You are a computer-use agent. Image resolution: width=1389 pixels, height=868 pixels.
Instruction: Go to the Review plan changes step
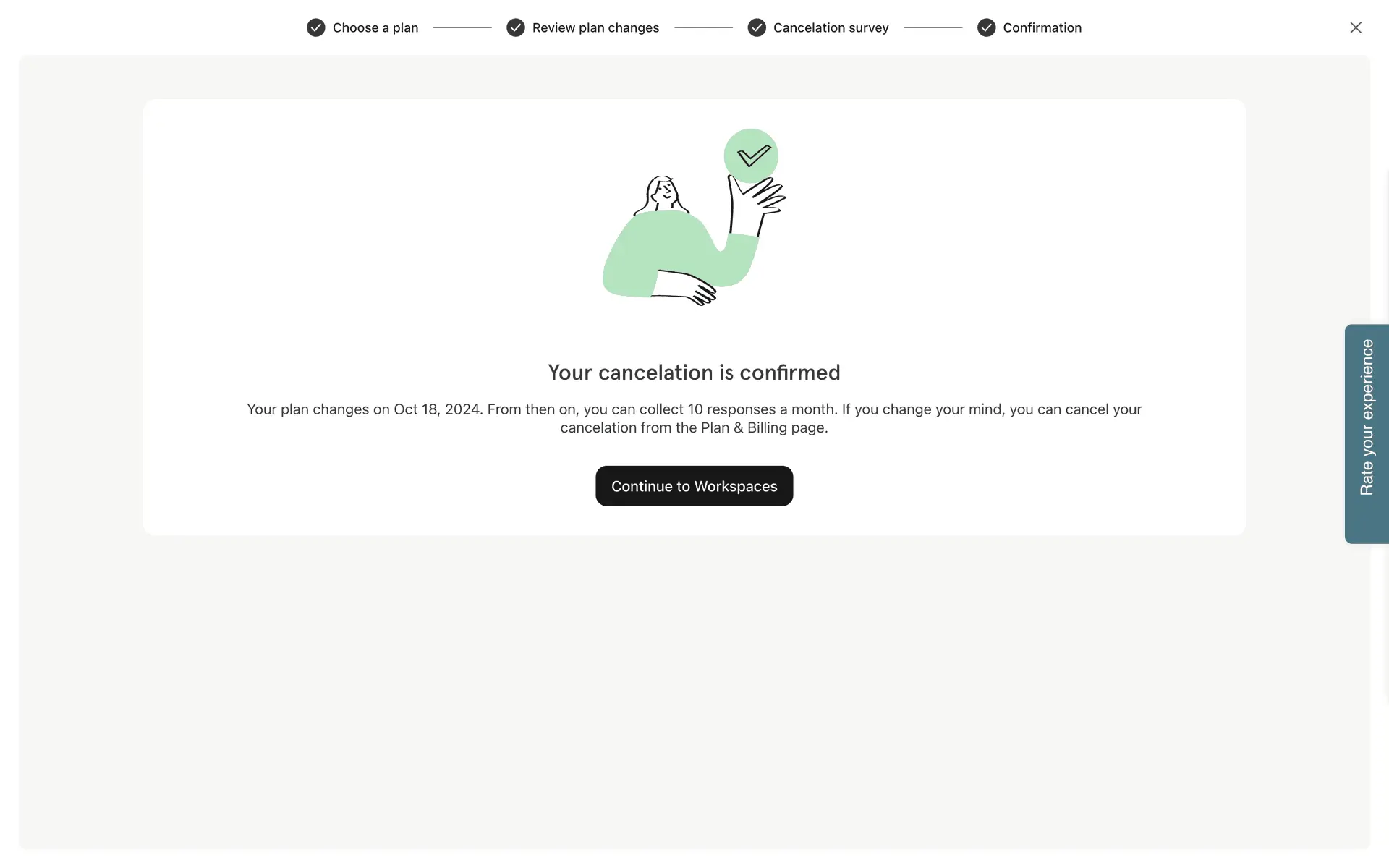click(595, 27)
